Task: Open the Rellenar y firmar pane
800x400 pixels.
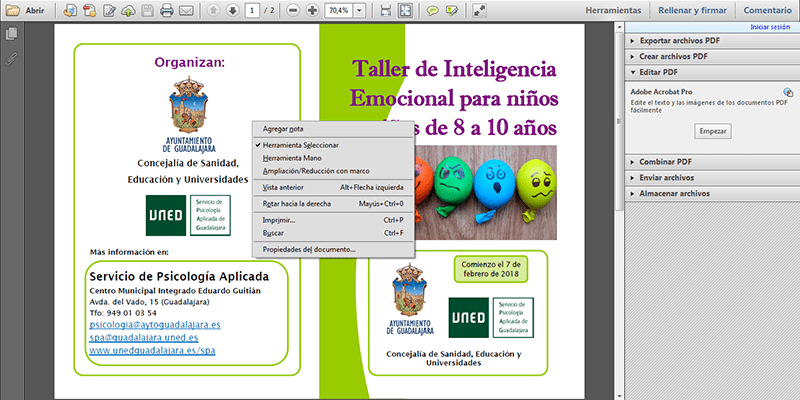Action: (x=692, y=10)
